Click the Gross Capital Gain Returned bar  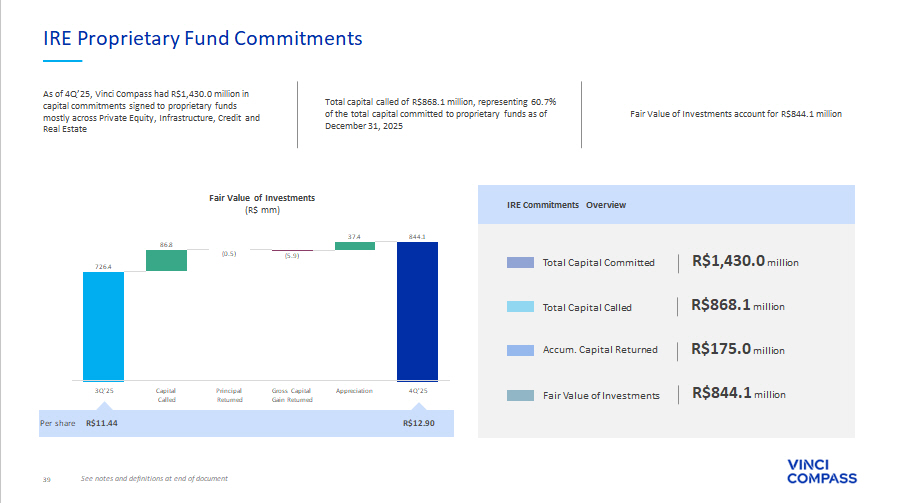(x=292, y=251)
